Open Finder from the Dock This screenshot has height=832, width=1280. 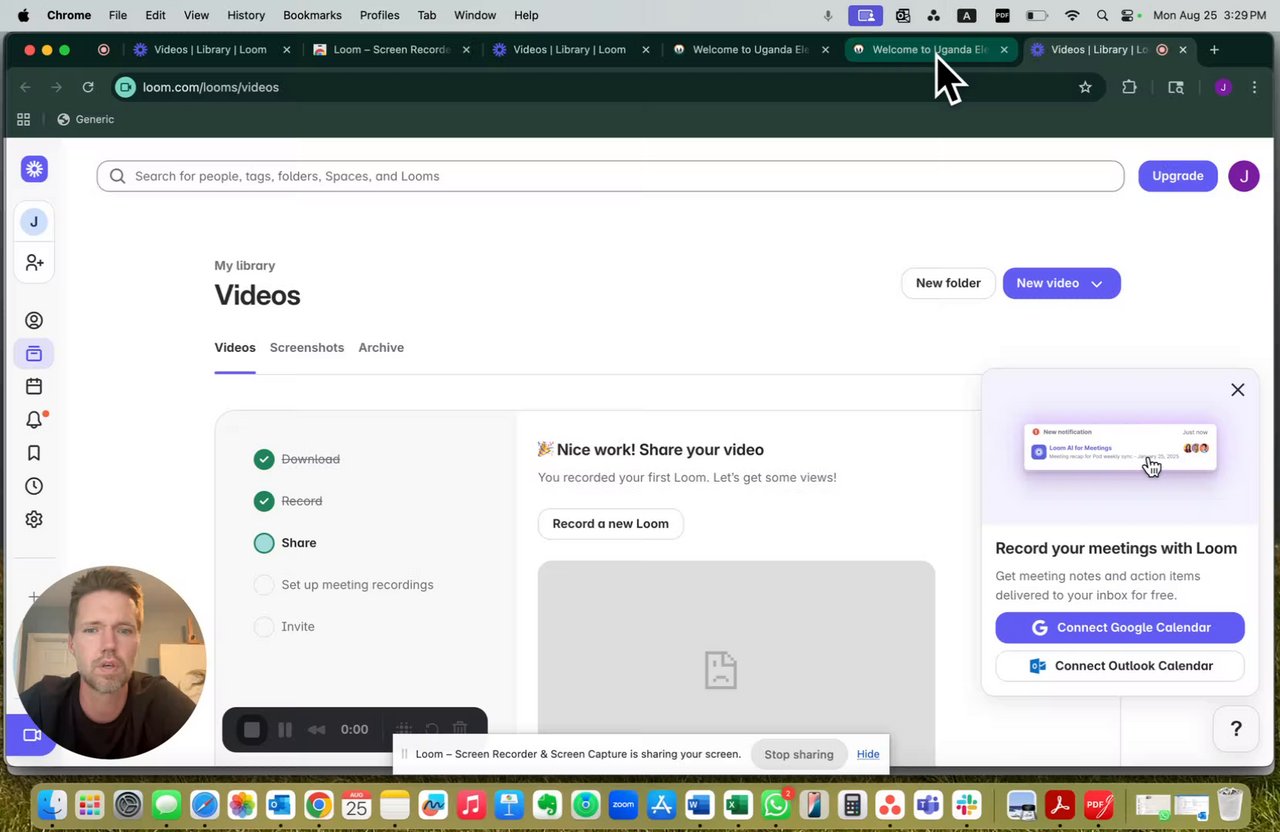[x=52, y=804]
